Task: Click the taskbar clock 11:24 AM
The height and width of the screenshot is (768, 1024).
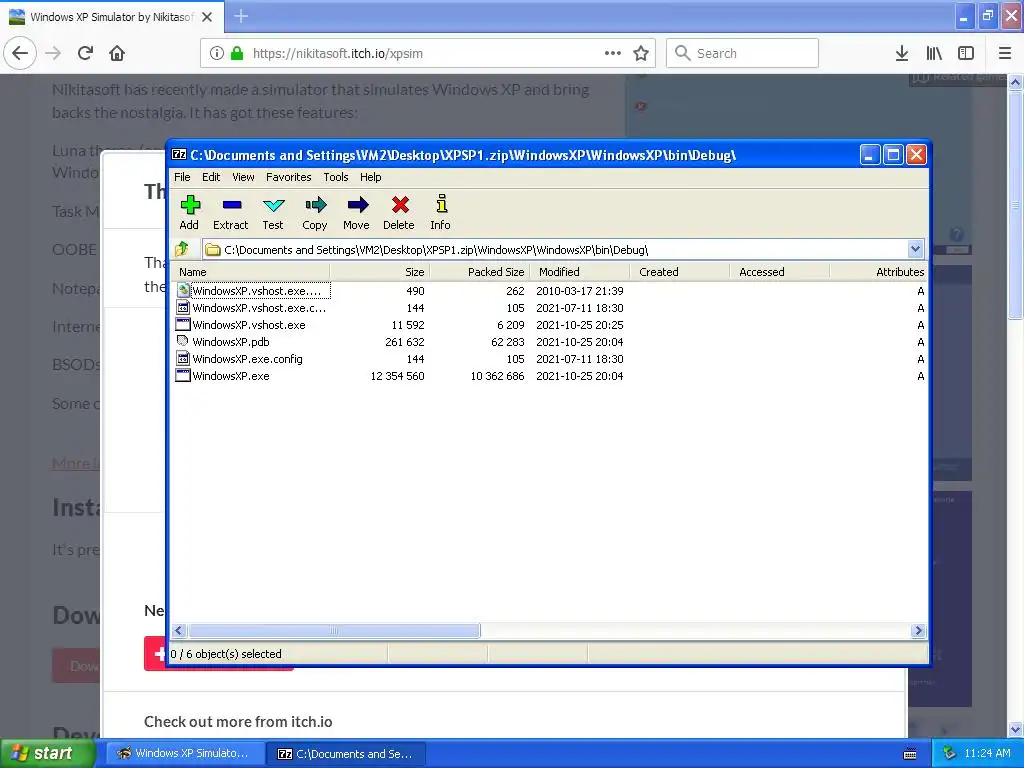Action: point(987,753)
